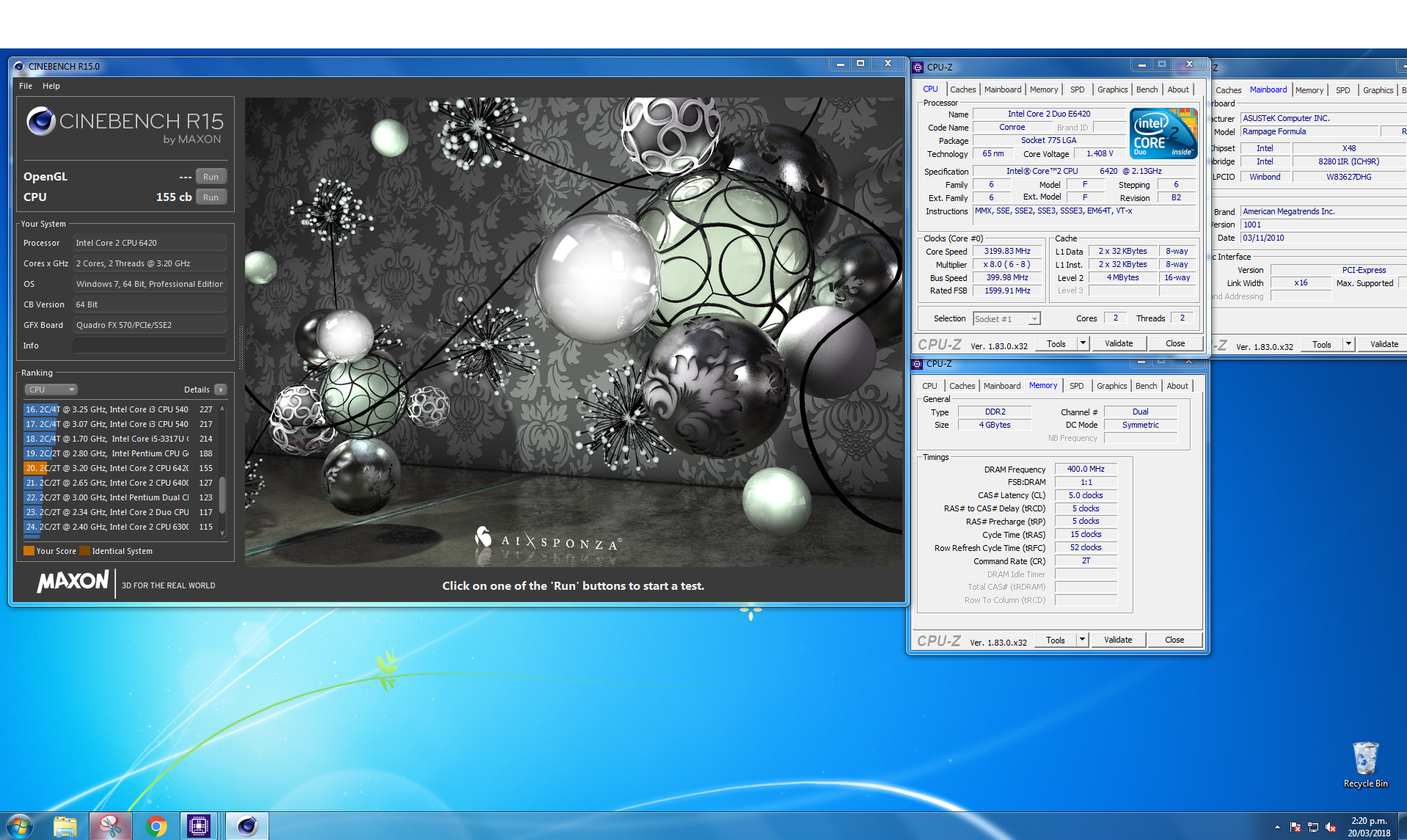Open Tools dropdown arrow in right CPU-Z
Image resolution: width=1407 pixels, height=840 pixels.
pyautogui.click(x=1348, y=345)
